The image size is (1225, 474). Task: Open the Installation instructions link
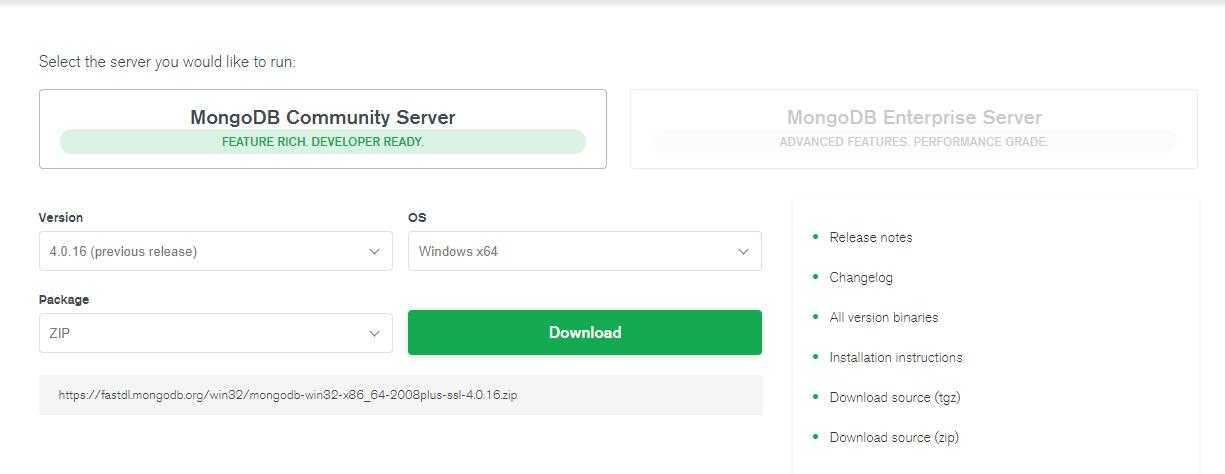pos(896,357)
